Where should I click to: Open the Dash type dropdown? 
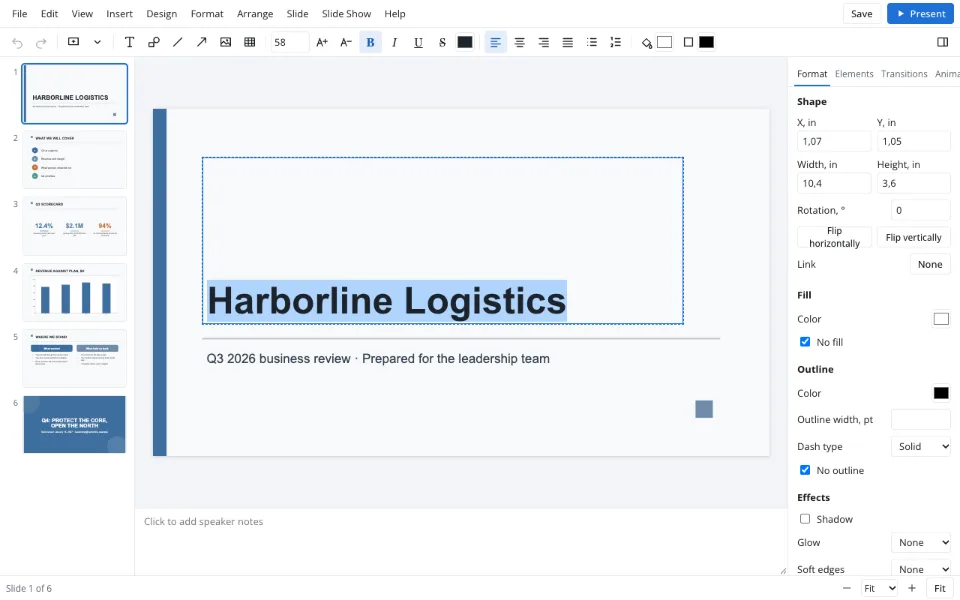tap(921, 446)
